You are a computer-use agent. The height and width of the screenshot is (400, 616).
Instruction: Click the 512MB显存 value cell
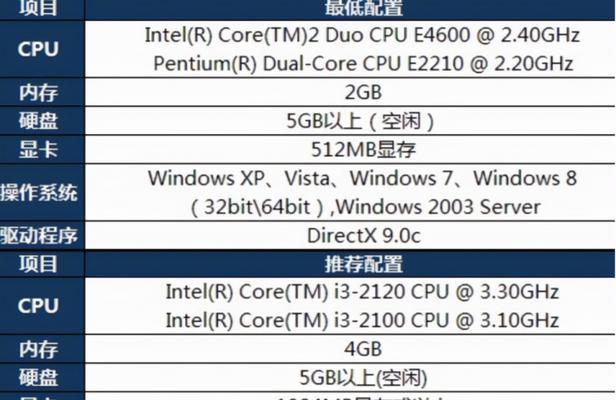click(x=350, y=149)
